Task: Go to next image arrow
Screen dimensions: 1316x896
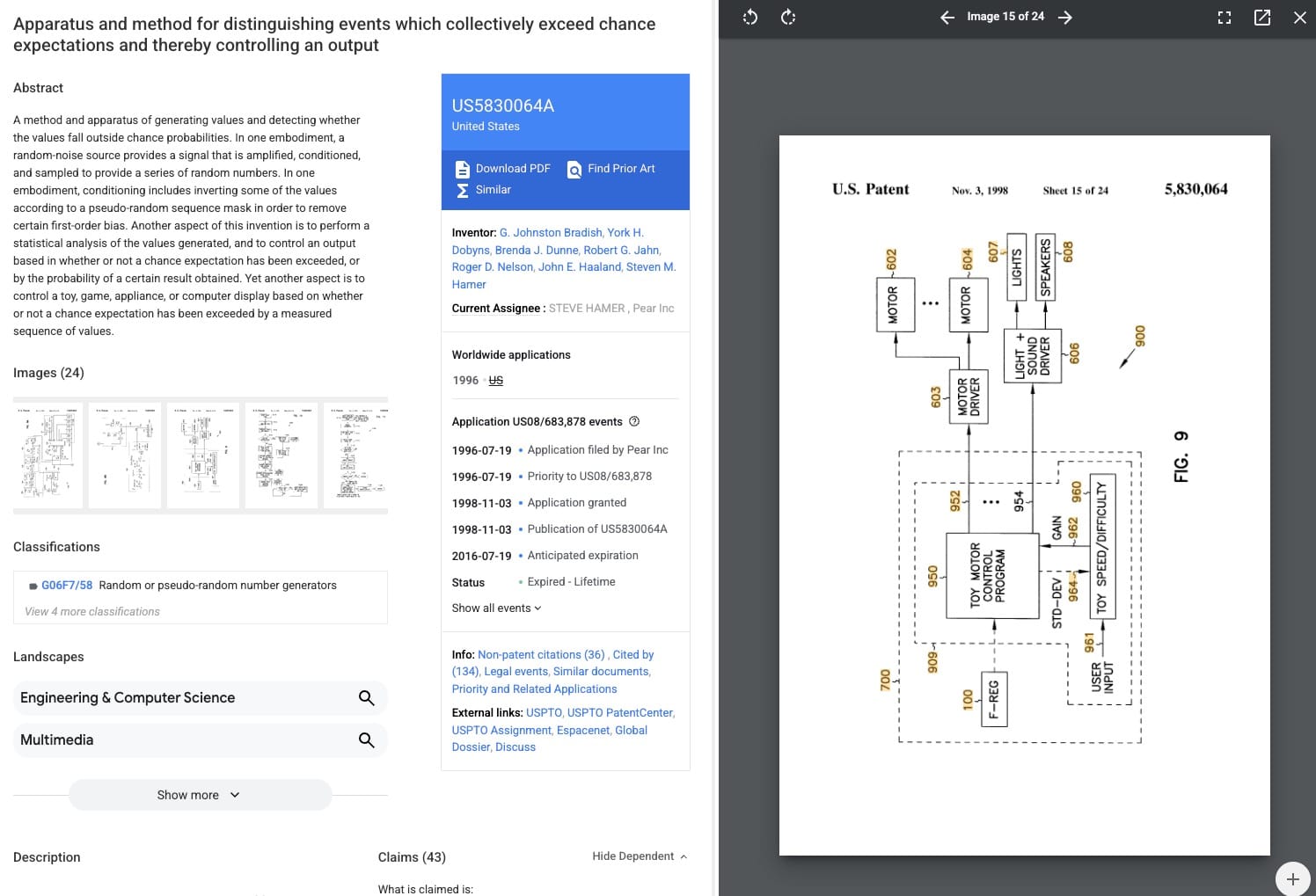Action: pos(1065,17)
